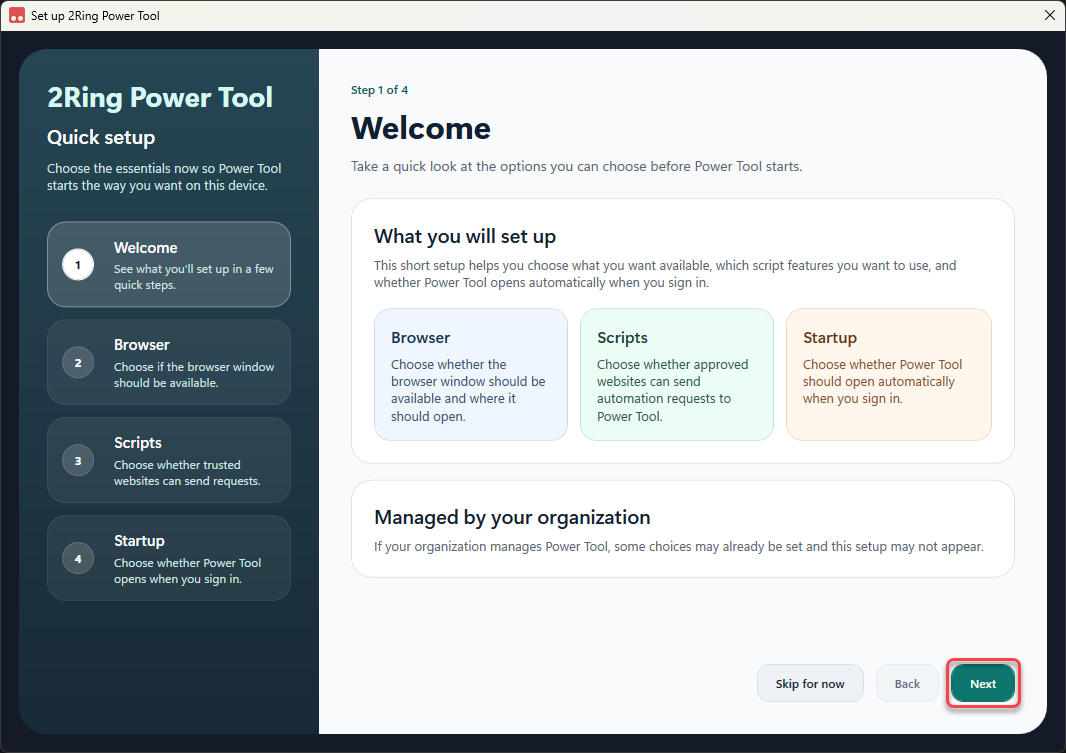Click the "This short setup helps you choose" paragraph
This screenshot has height=753, width=1066.
[x=665, y=274]
